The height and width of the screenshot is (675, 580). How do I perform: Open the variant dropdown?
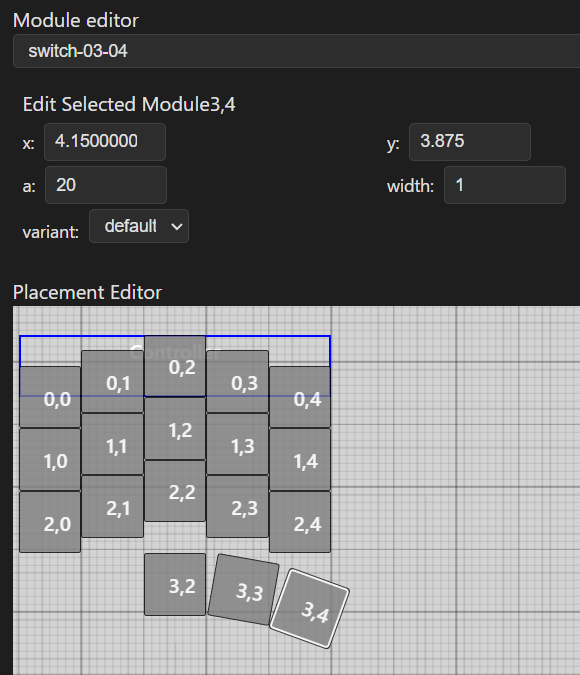click(139, 226)
